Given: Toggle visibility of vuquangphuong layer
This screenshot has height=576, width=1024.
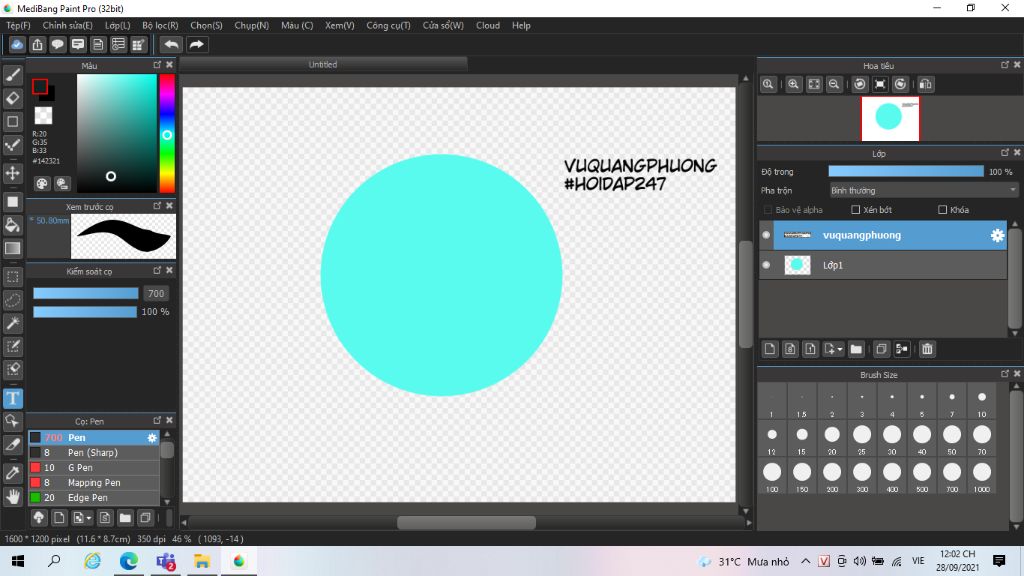Looking at the screenshot, I should click(x=766, y=235).
